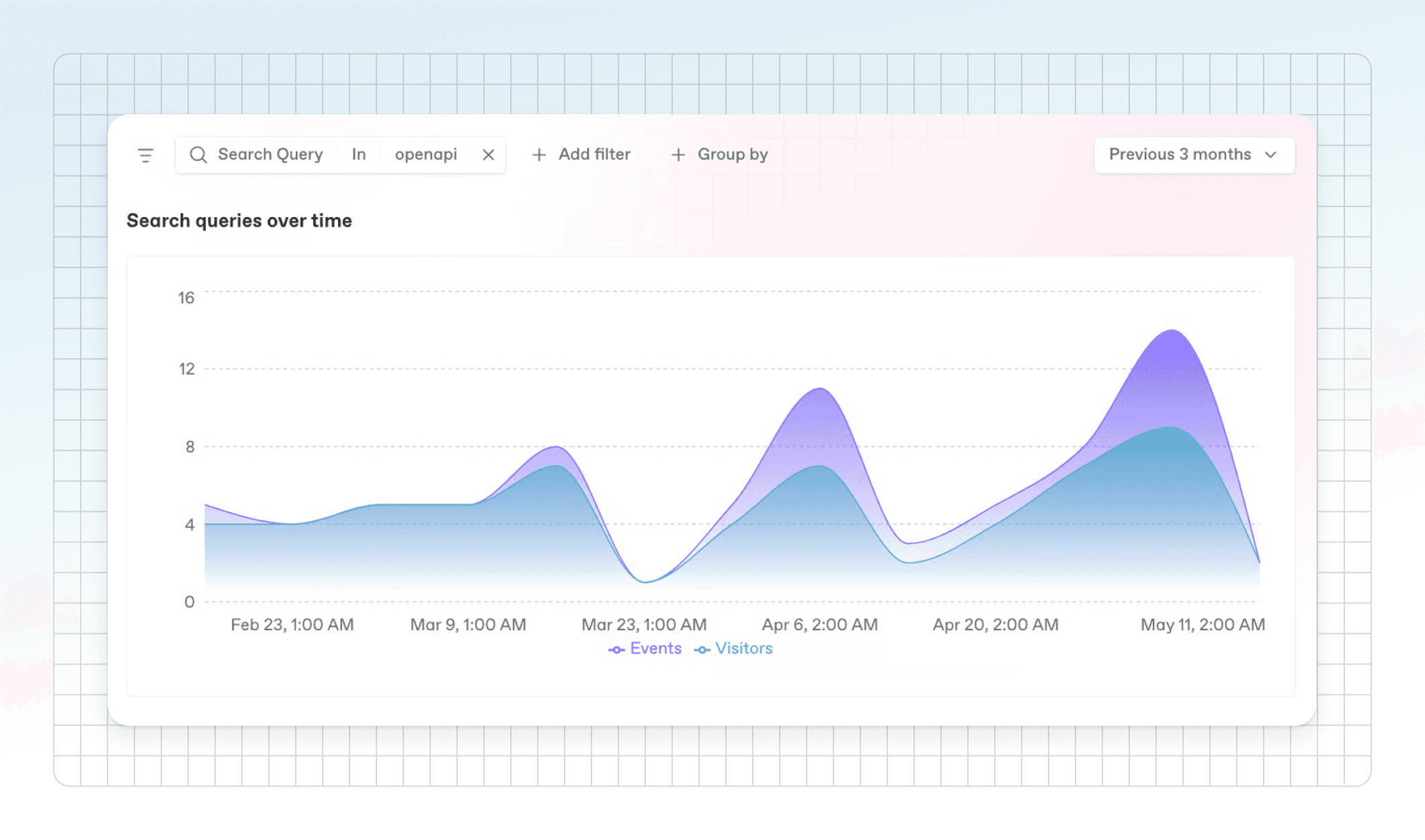Image resolution: width=1425 pixels, height=840 pixels.
Task: Remove the openapi filter with X
Action: tap(489, 155)
